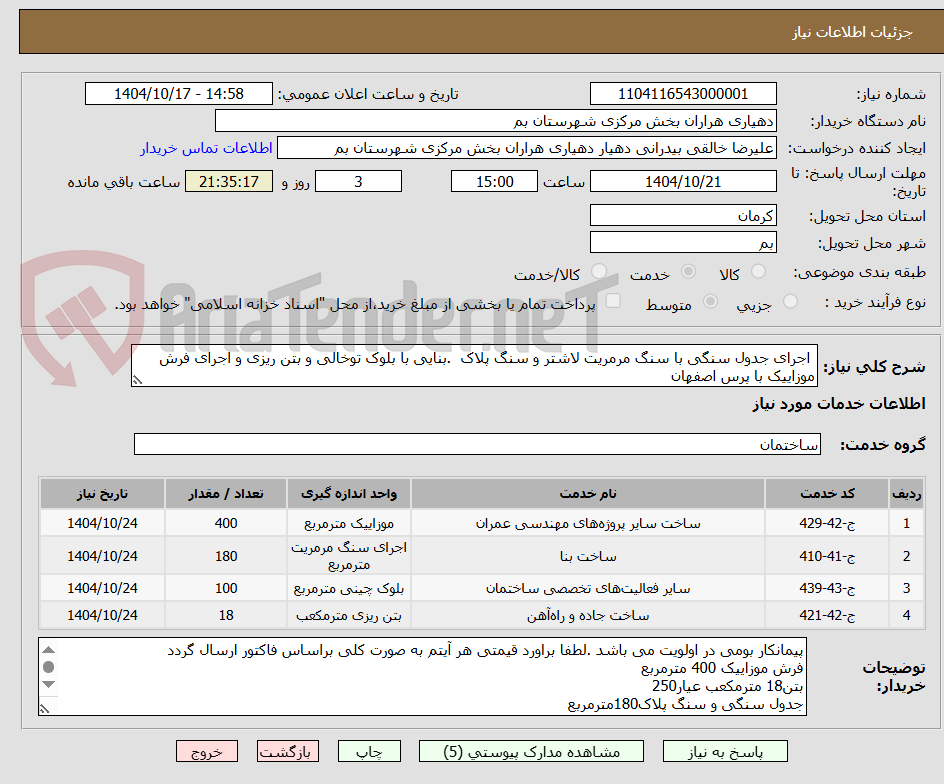Choose the جزیی purchase type radio
Image resolution: width=944 pixels, height=784 pixels.
[x=790, y=302]
